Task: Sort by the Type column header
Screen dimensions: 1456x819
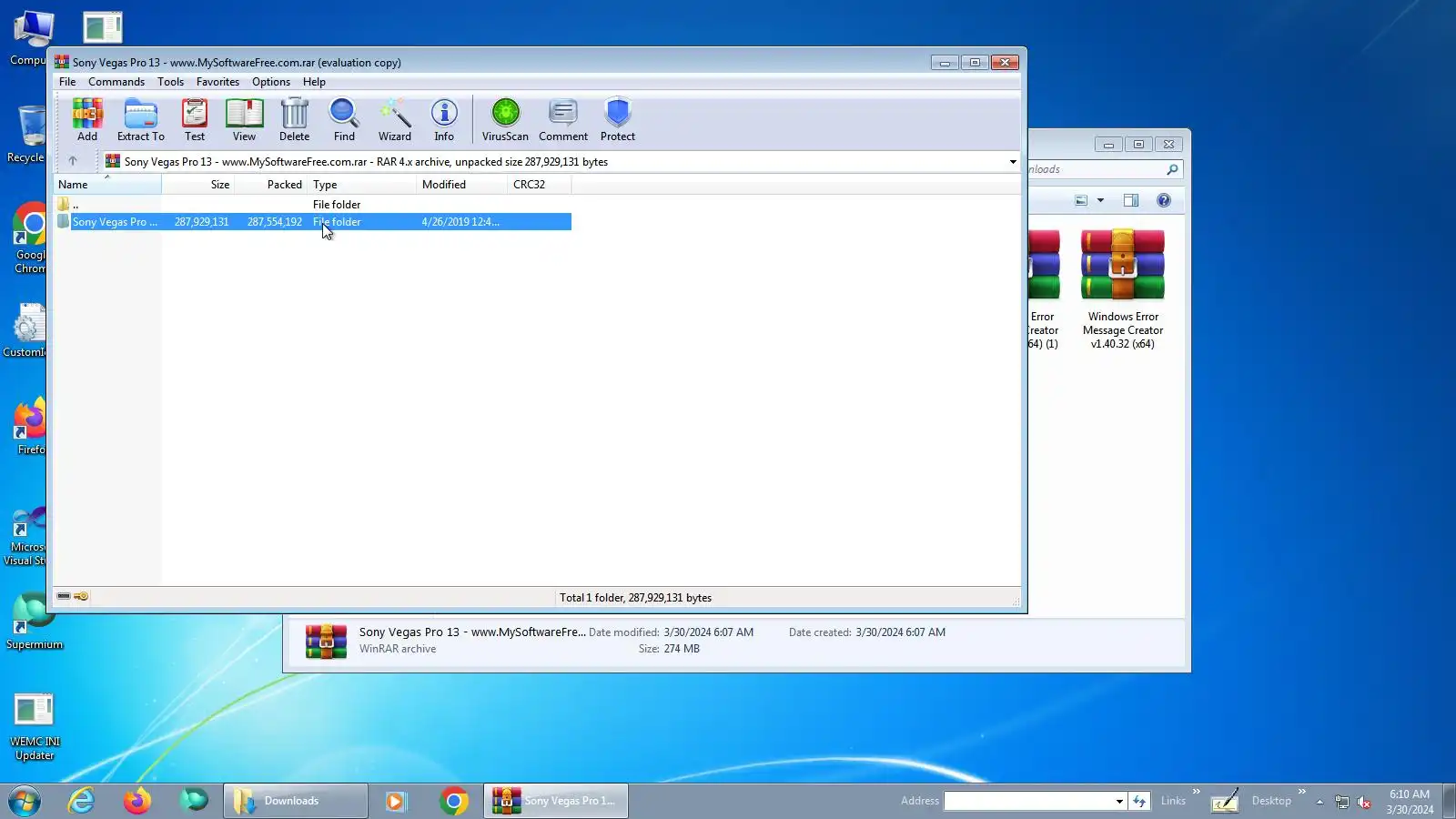Action: pyautogui.click(x=362, y=185)
